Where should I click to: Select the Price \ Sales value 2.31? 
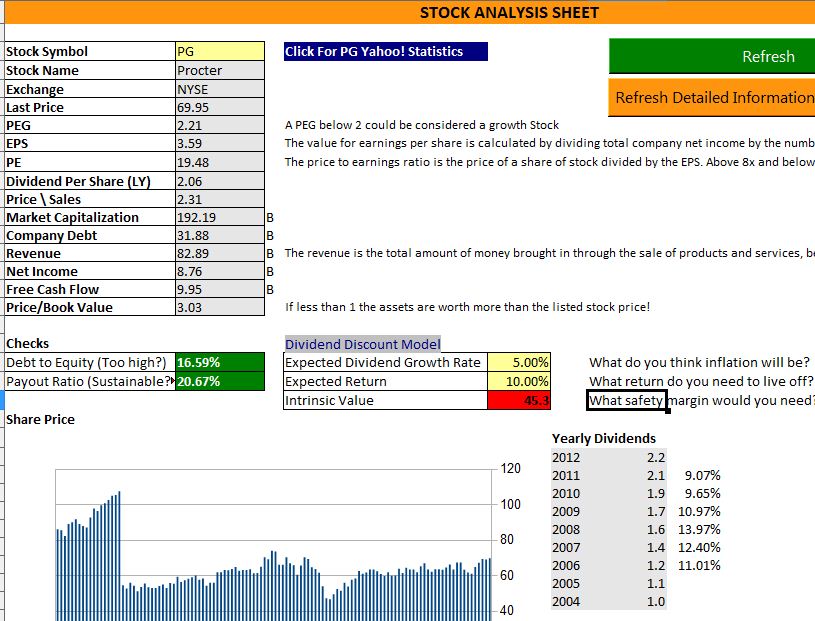pyautogui.click(x=220, y=200)
